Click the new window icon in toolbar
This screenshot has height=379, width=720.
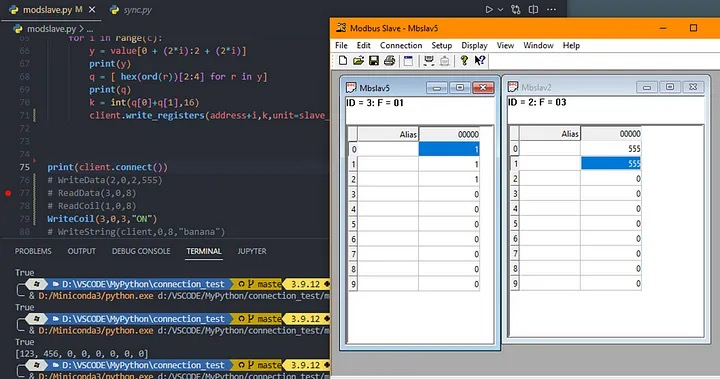[x=408, y=61]
